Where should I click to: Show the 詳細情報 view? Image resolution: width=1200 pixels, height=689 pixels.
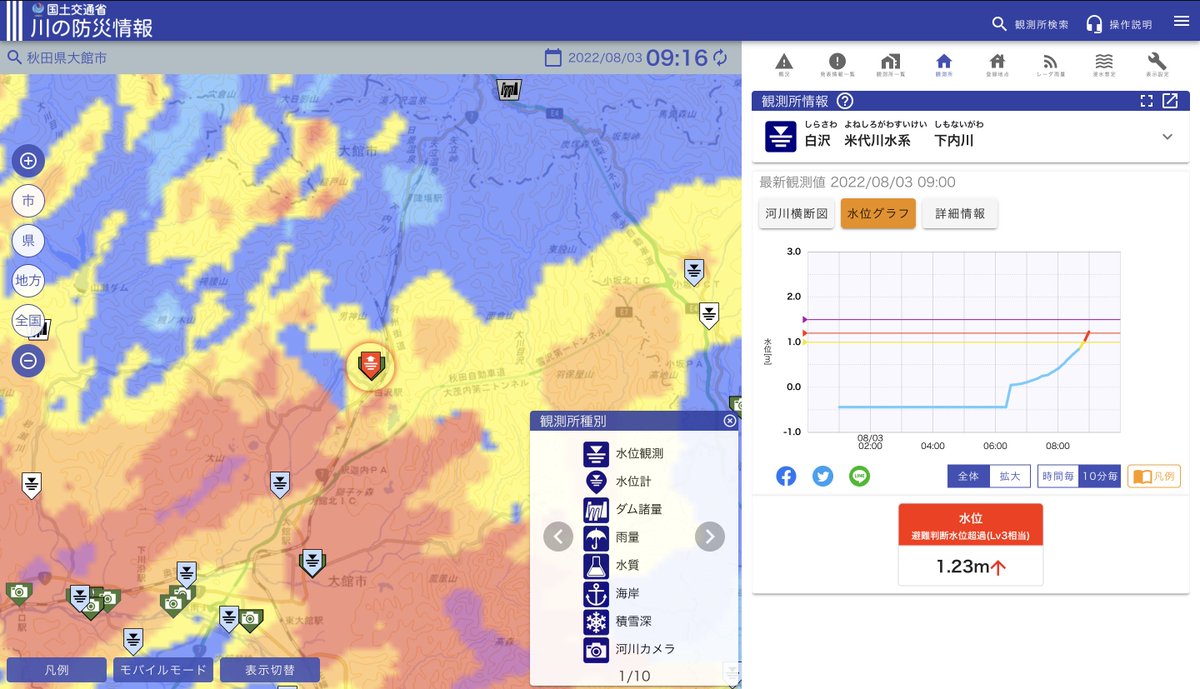[x=960, y=214]
